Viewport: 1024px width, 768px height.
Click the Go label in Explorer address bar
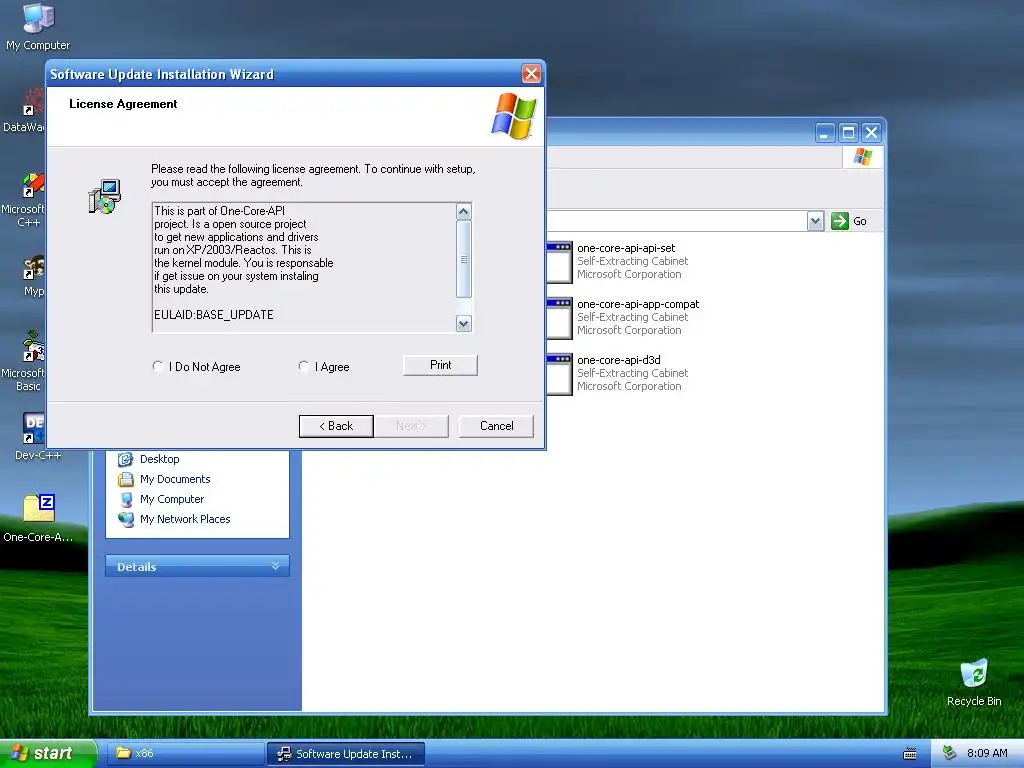860,221
